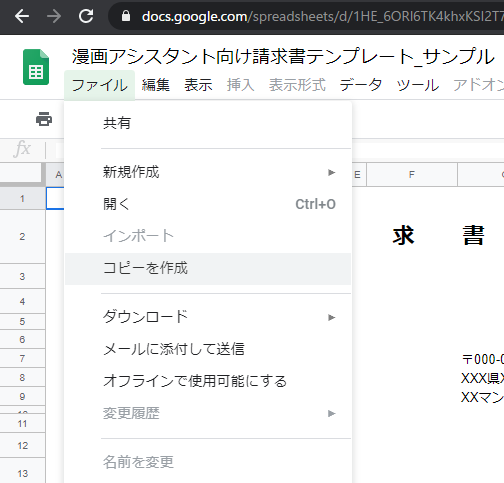Select row 1 header
Image resolution: width=504 pixels, height=483 pixels.
tap(22, 199)
